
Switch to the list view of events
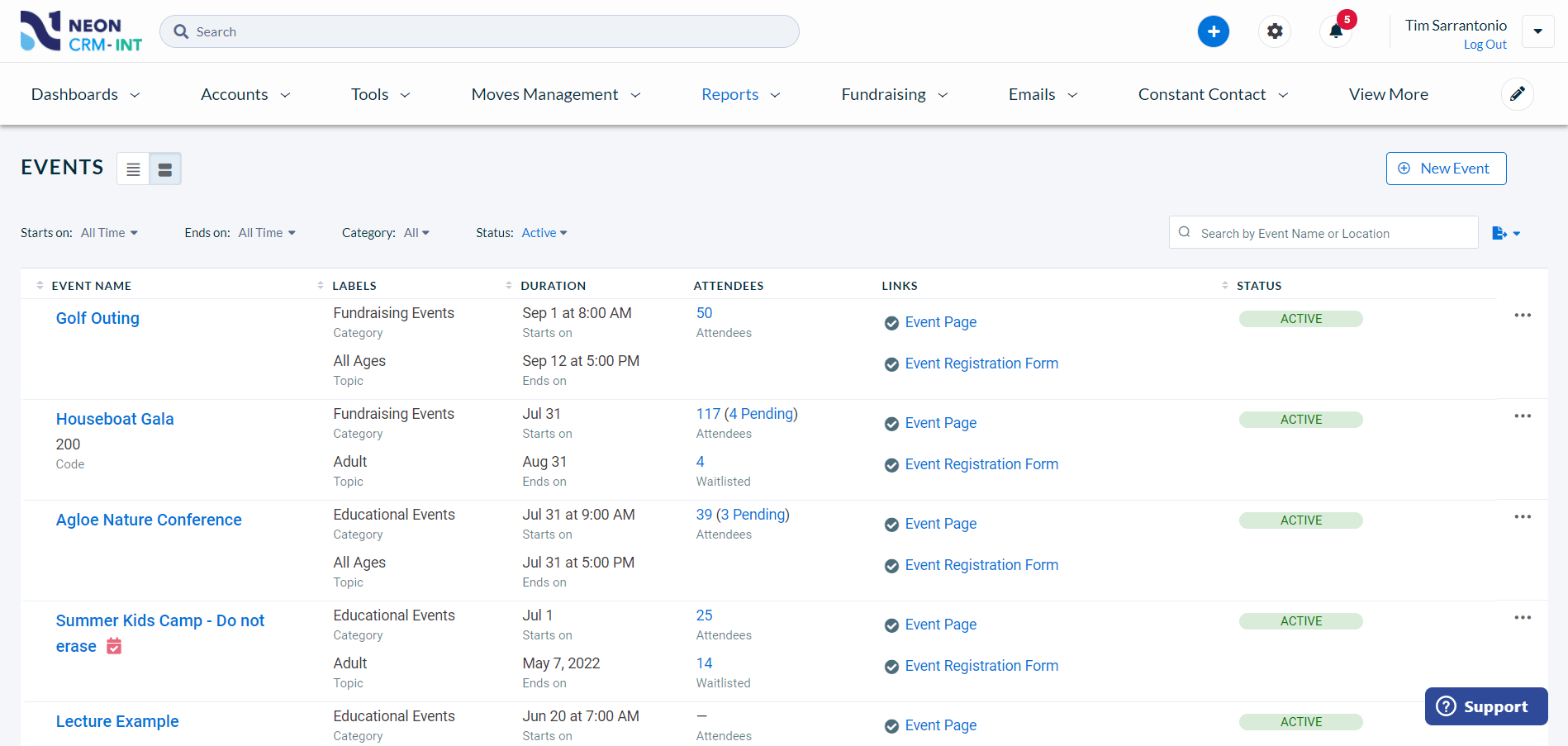tap(133, 169)
